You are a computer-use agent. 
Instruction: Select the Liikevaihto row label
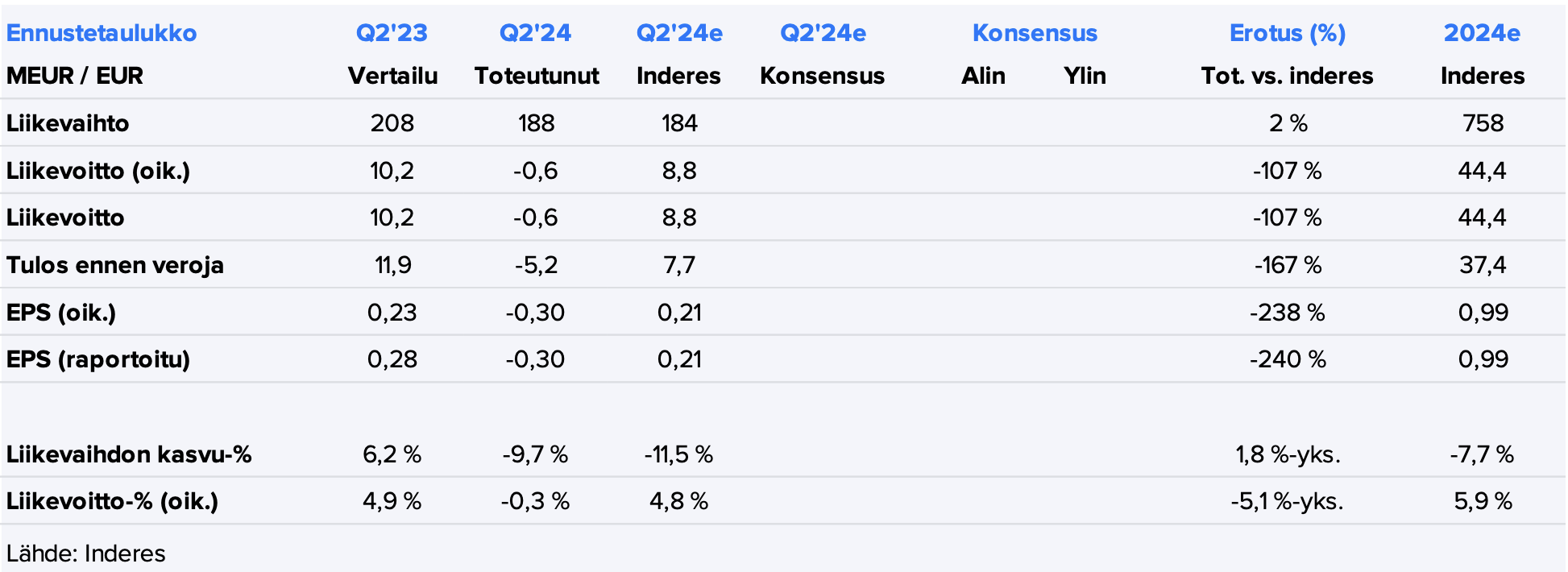68,123
